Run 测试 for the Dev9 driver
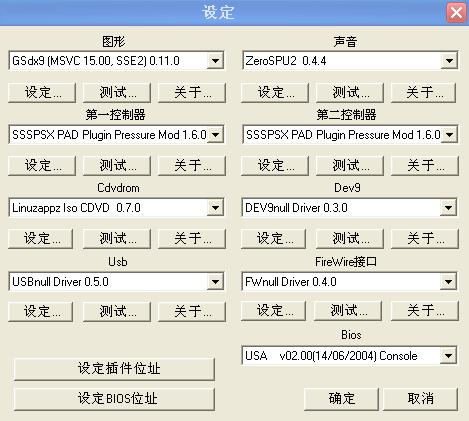Screen dimensions: 469x421 coord(350,238)
